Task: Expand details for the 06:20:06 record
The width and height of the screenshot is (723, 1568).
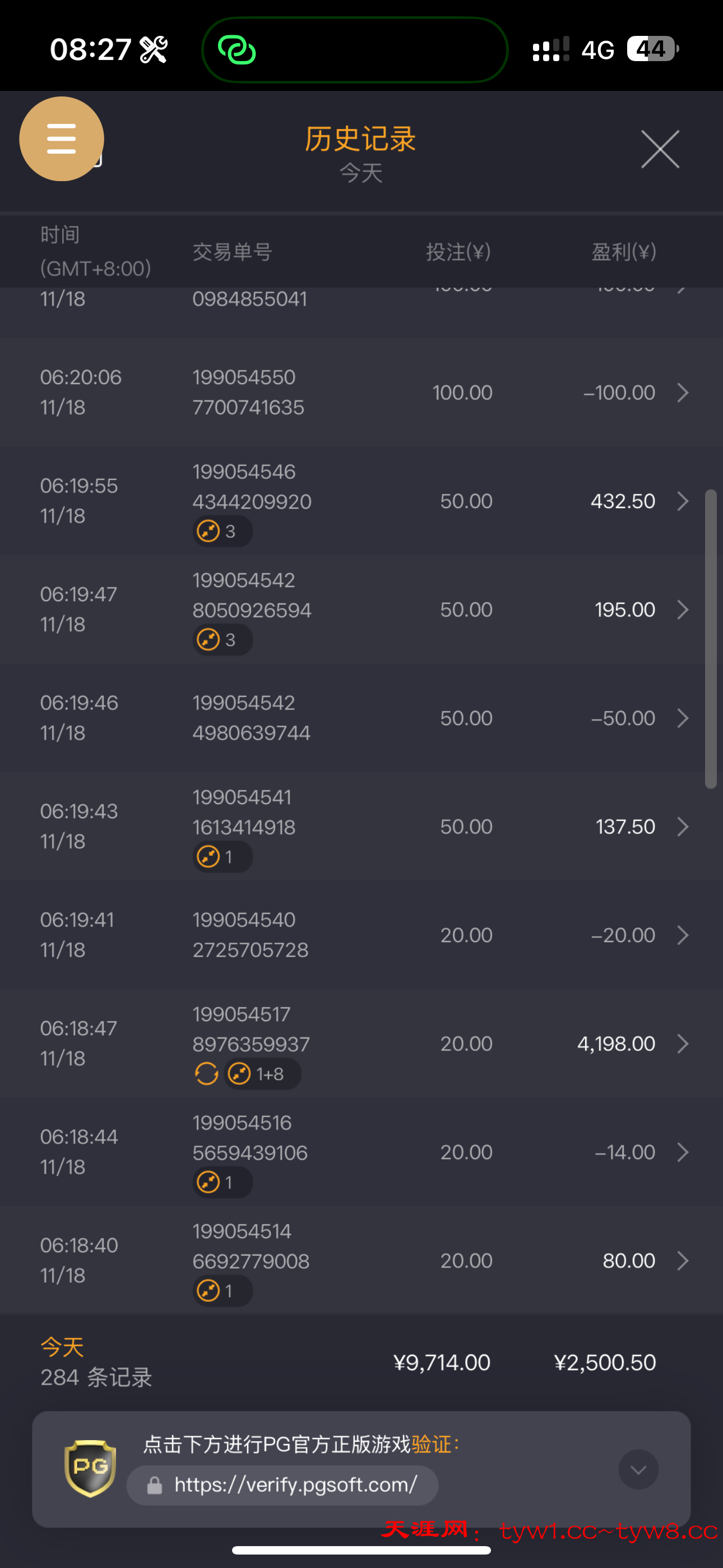Action: [683, 393]
